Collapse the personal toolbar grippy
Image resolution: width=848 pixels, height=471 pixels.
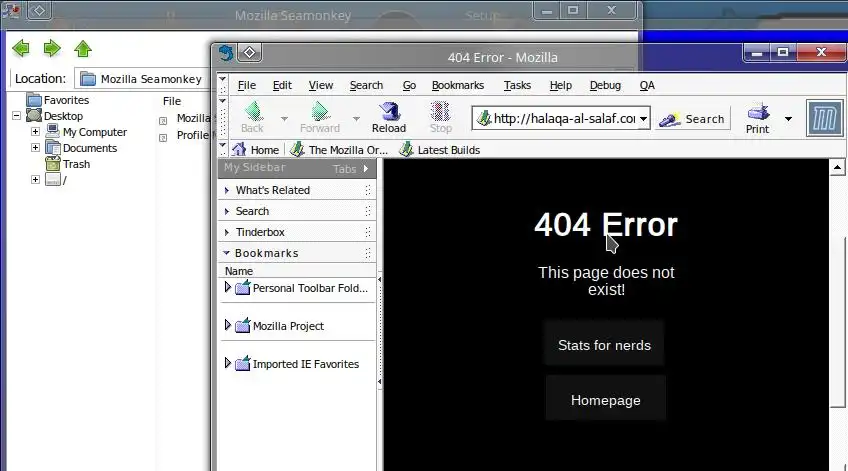[222, 149]
